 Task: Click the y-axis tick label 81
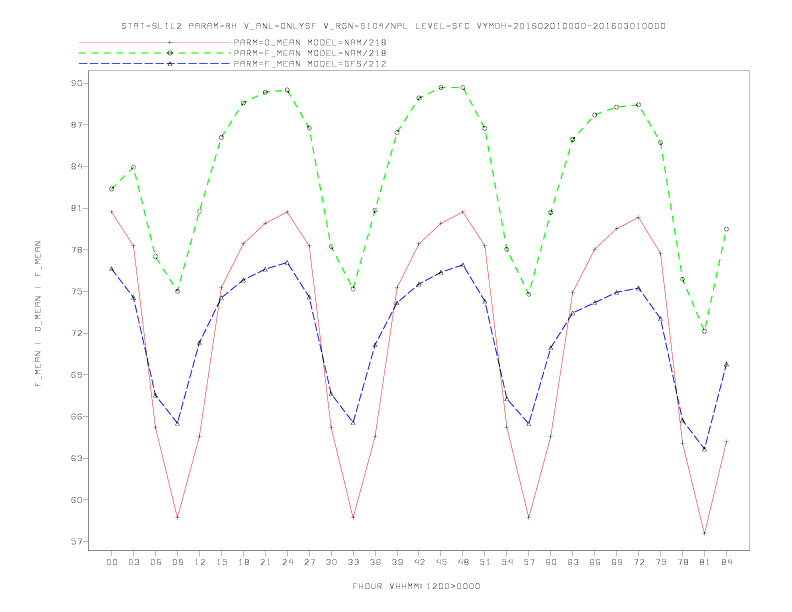(76, 208)
